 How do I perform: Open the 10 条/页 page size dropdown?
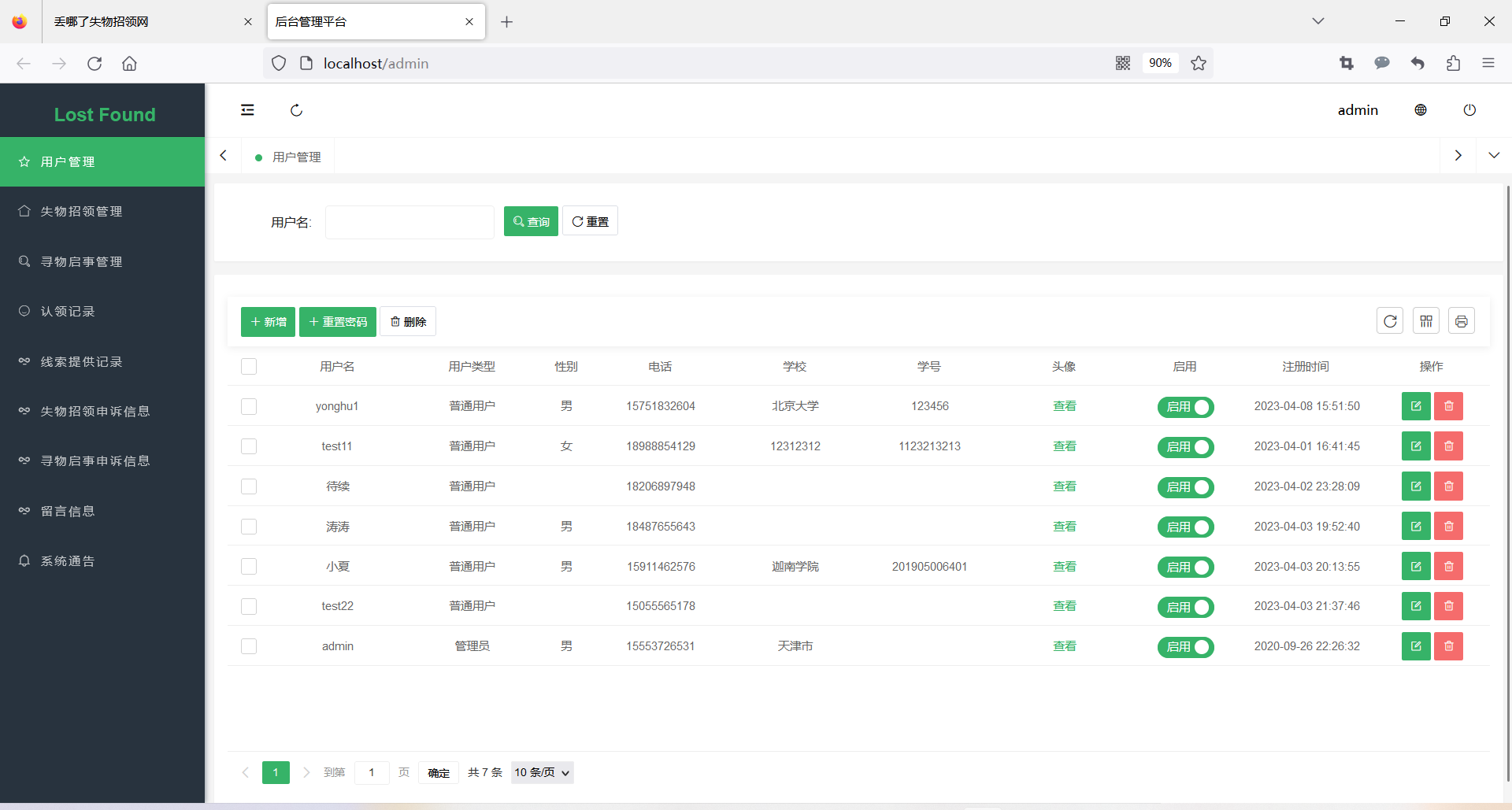[542, 773]
